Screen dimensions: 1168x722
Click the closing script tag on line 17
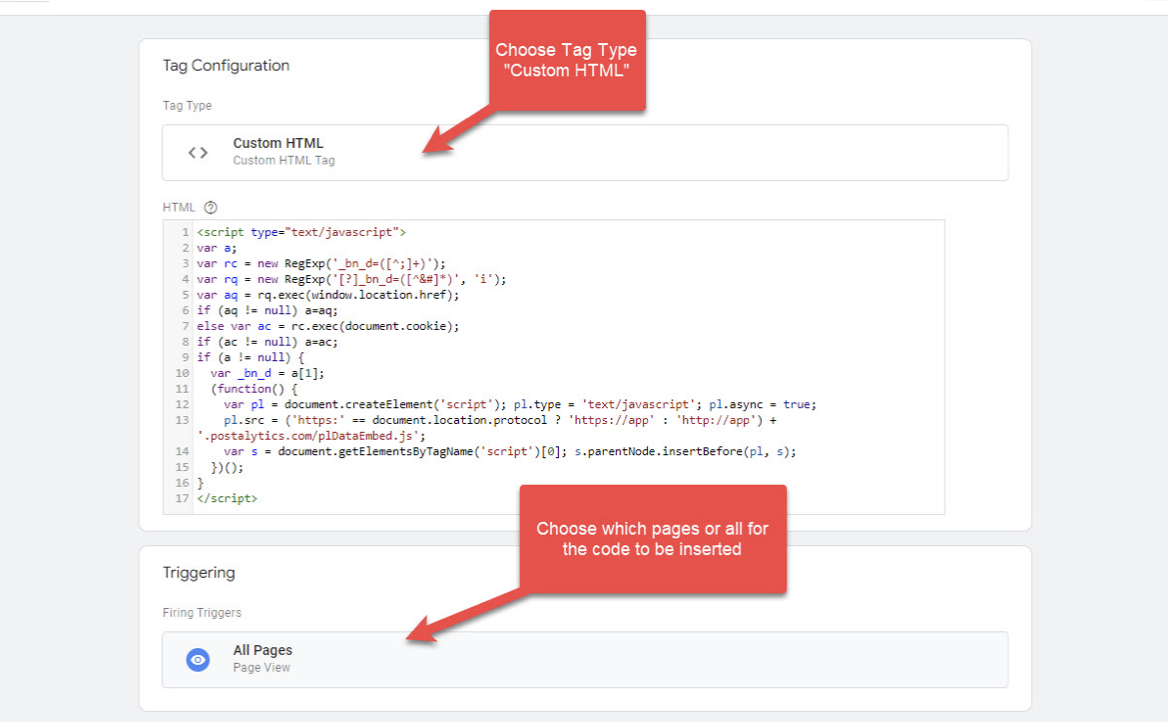227,498
